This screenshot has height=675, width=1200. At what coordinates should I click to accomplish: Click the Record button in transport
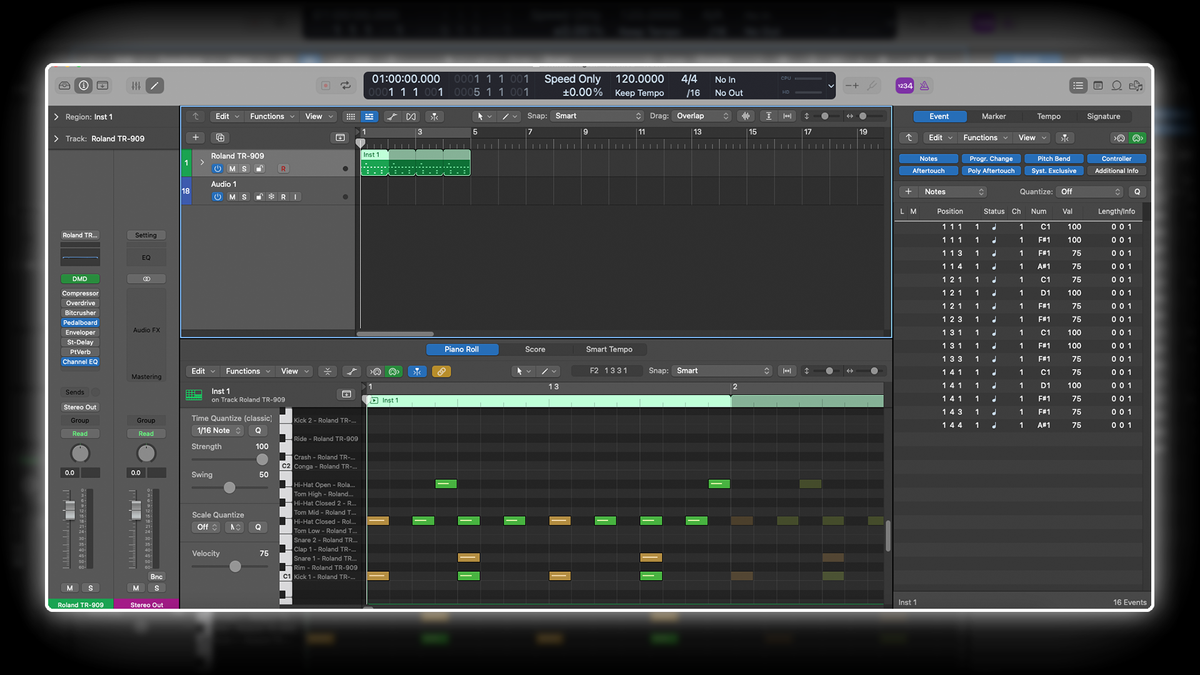coord(326,86)
